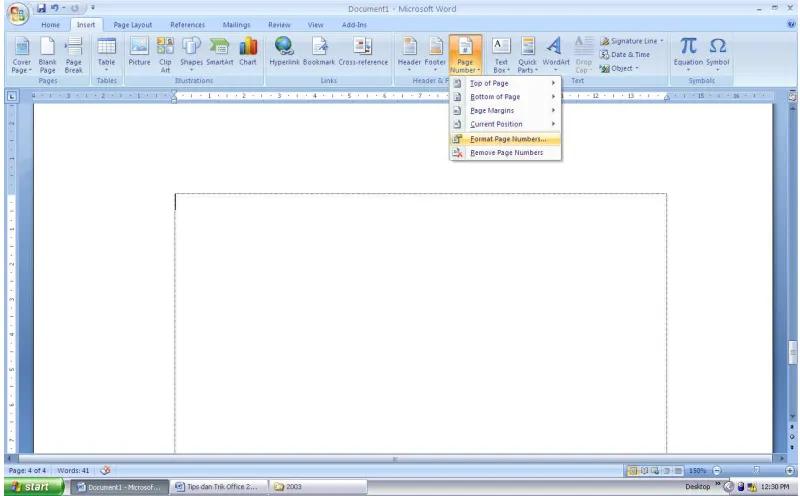Click the zoom out minus button
The width and height of the screenshot is (800, 496).
pyautogui.click(x=717, y=470)
